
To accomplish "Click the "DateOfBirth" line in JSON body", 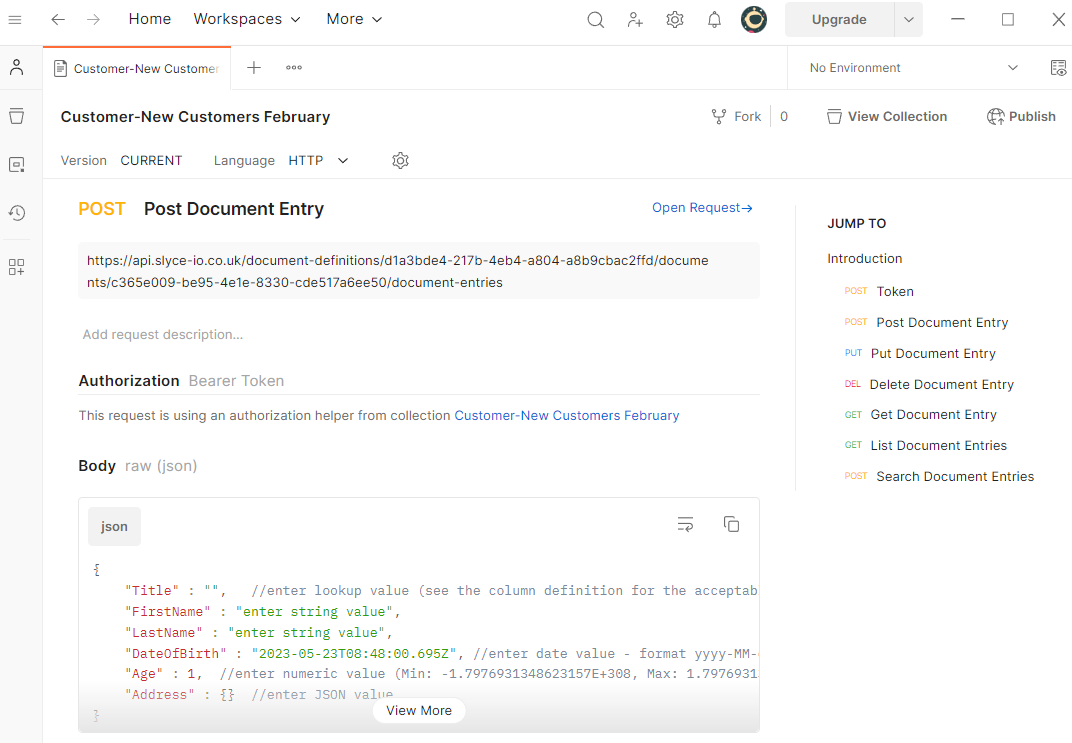I will click(441, 653).
